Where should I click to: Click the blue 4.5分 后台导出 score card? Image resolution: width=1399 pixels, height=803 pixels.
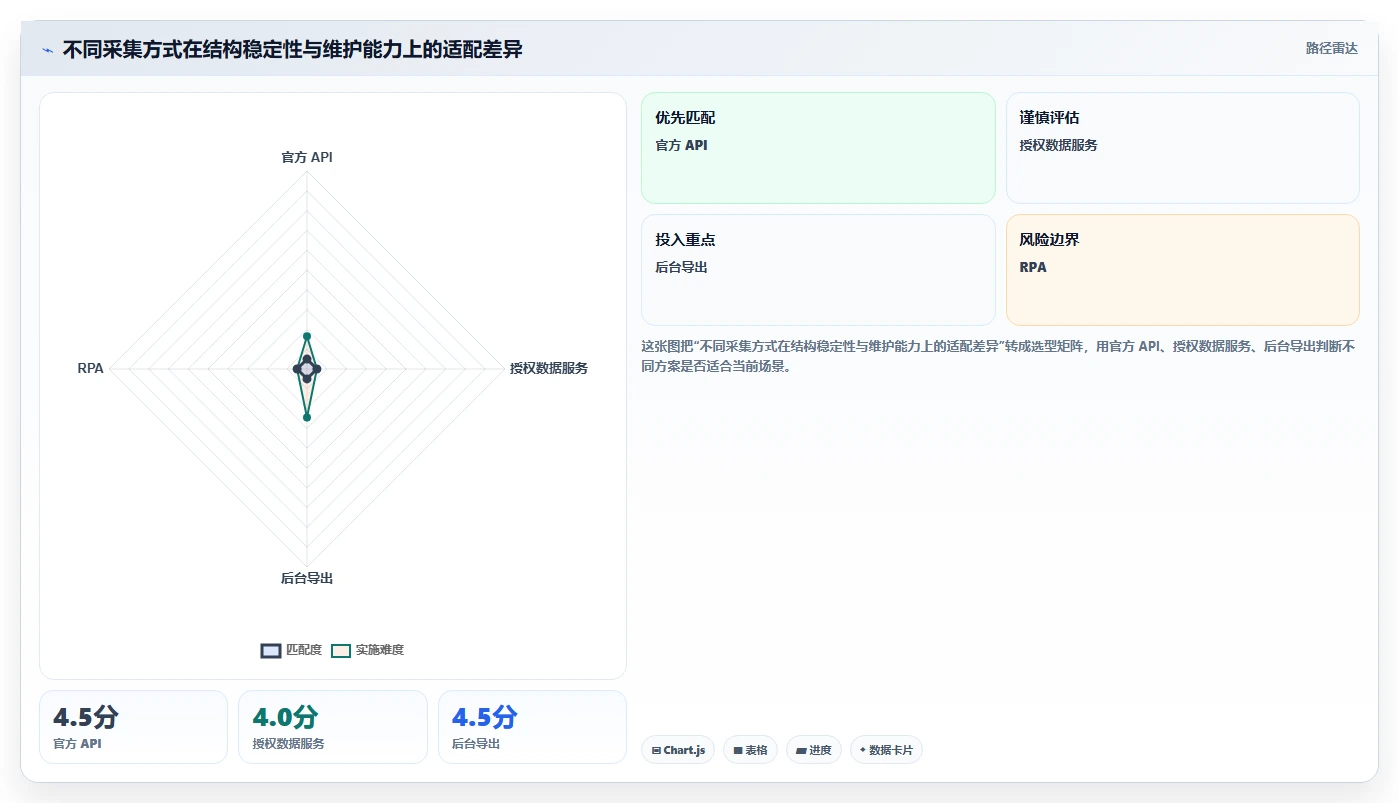532,727
